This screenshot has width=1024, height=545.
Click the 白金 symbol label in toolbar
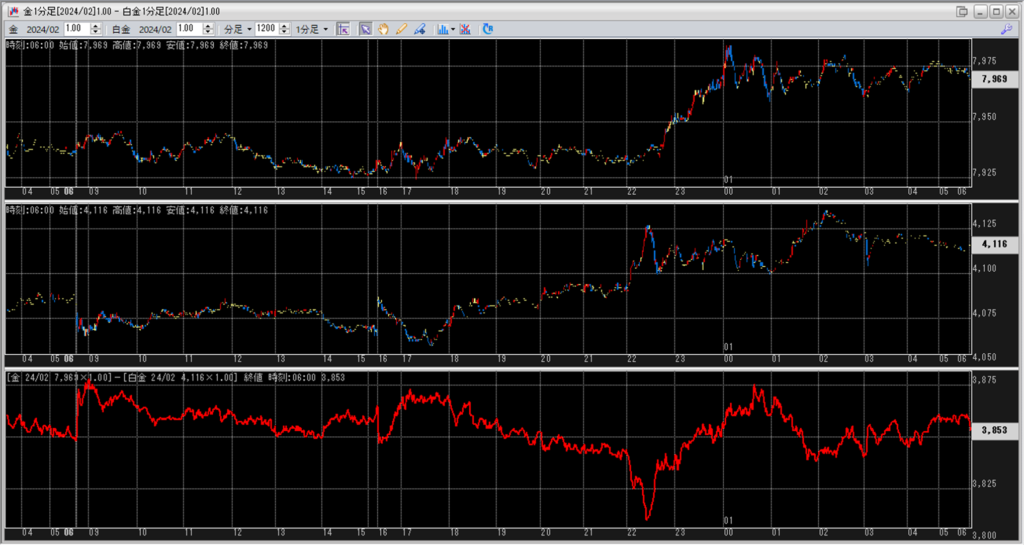click(120, 29)
